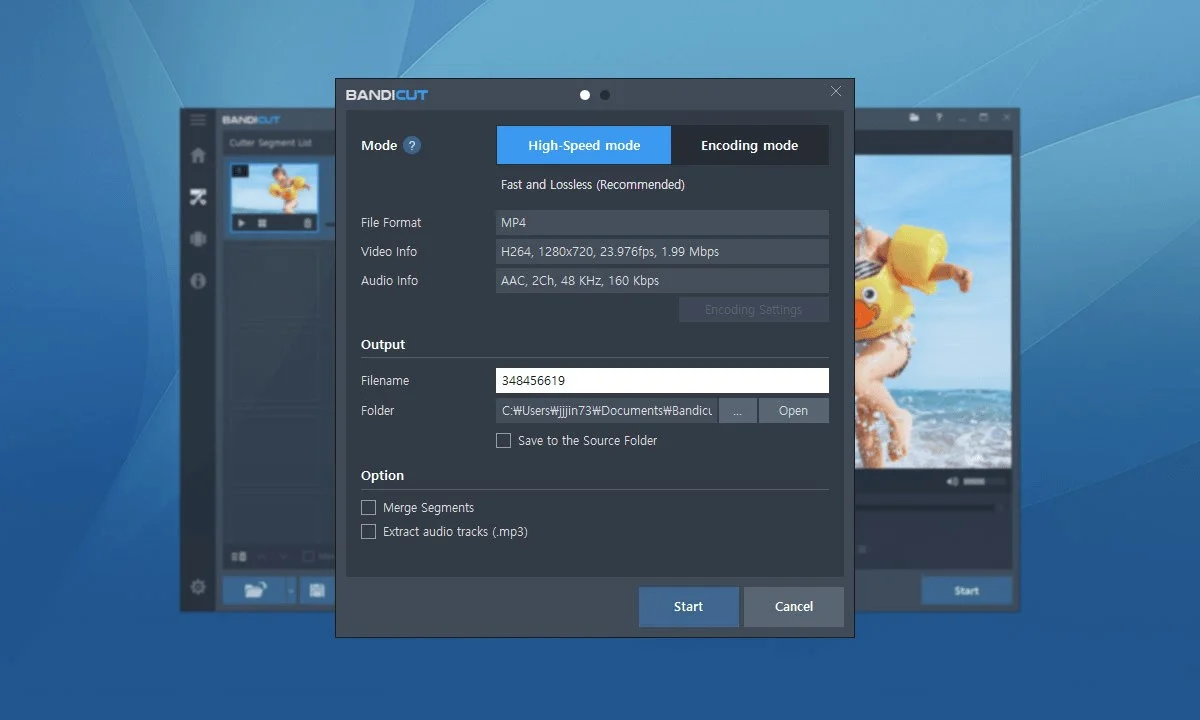Open the hamburger menu in the sidebar
The image size is (1200, 720).
tap(198, 120)
